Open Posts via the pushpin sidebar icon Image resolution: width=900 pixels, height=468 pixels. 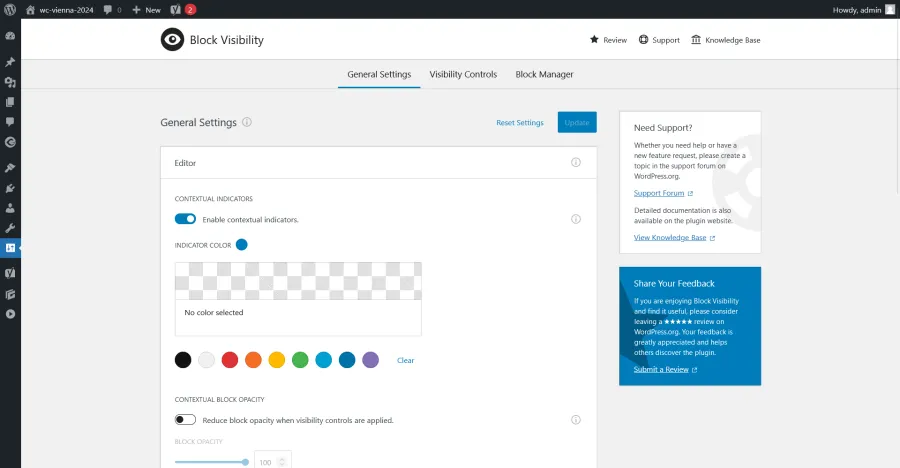(10, 61)
